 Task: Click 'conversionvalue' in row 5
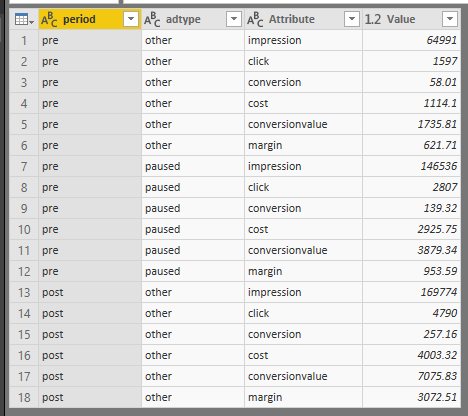pyautogui.click(x=288, y=124)
